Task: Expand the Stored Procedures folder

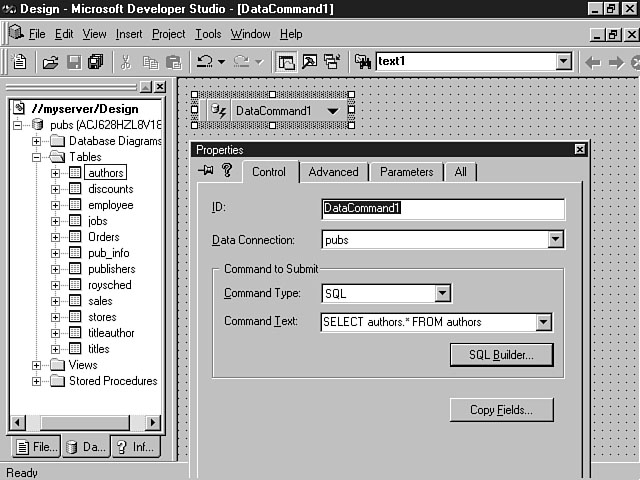Action: (37, 381)
